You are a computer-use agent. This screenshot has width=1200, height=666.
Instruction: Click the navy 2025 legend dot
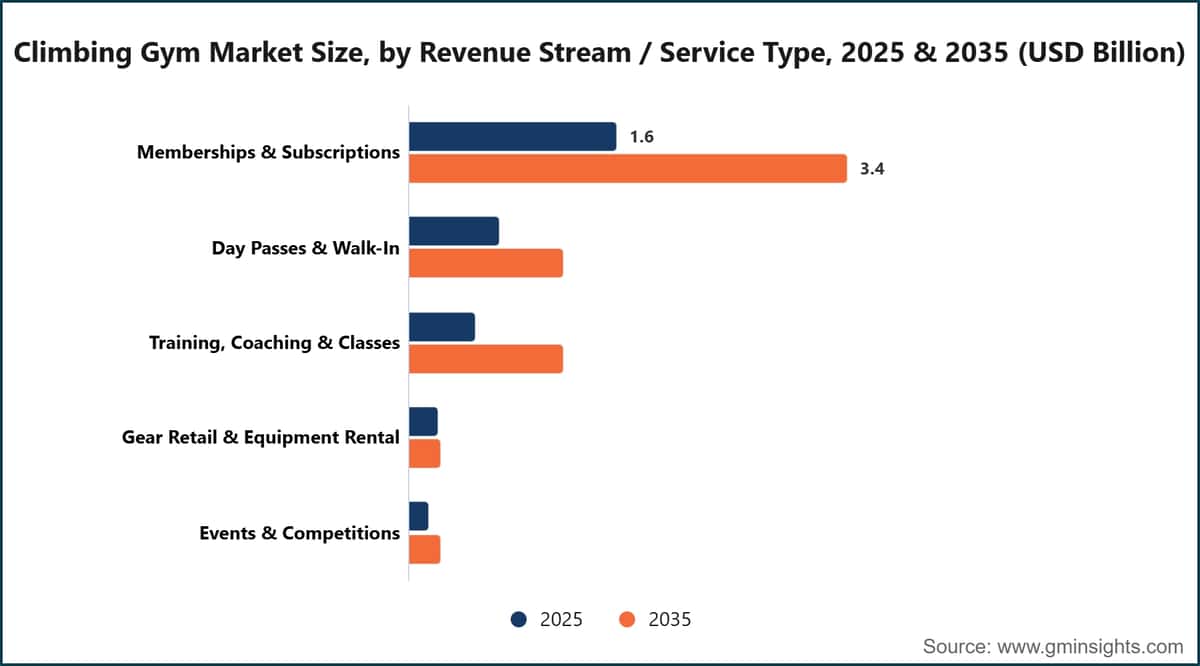click(x=519, y=620)
